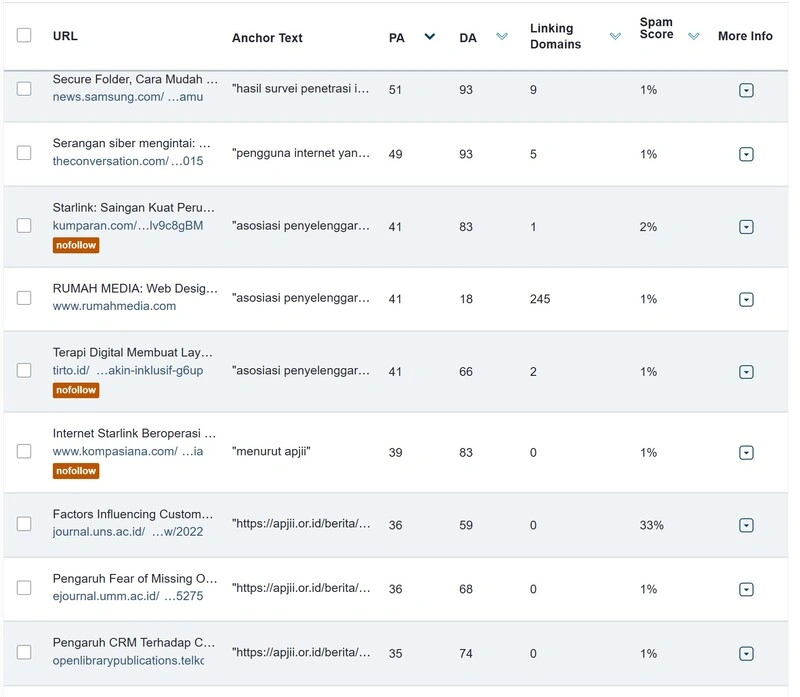Select the theconversation.com row checkbox
The image size is (800, 697).
point(24,153)
